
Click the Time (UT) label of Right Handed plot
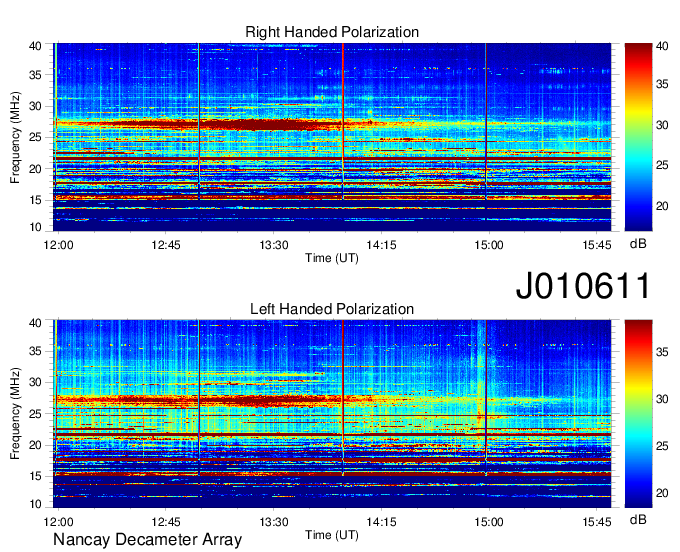point(332,258)
